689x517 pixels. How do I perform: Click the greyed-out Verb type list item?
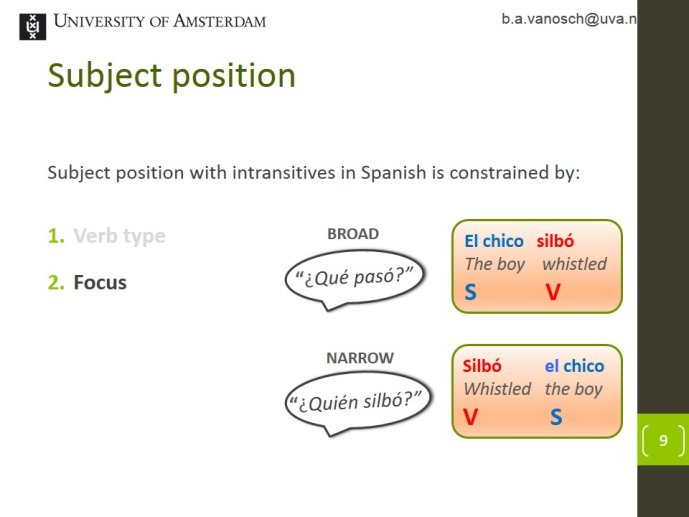click(x=119, y=236)
